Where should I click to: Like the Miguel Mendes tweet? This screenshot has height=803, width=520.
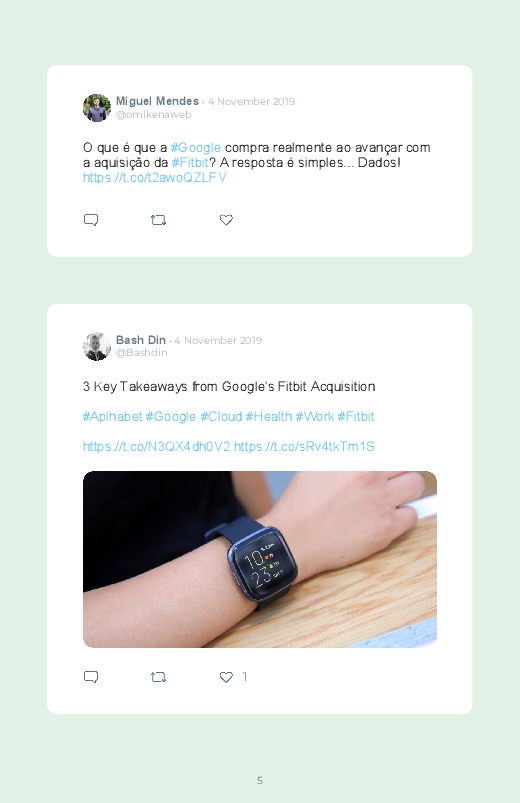click(x=226, y=220)
